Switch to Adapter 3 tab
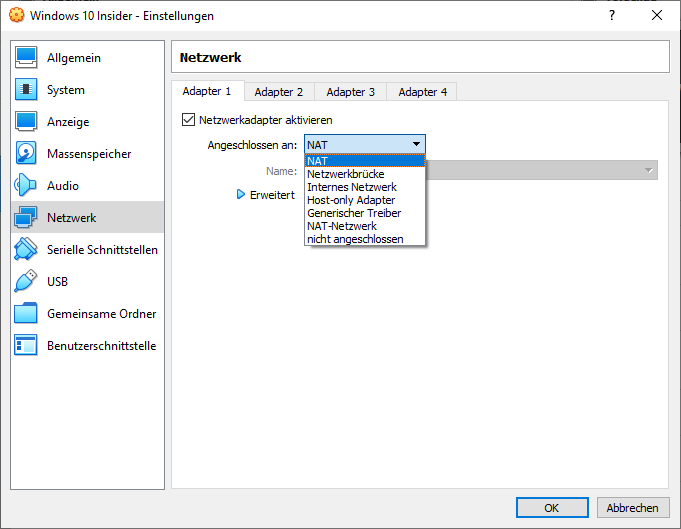Image resolution: width=681 pixels, height=529 pixels. pos(350,92)
